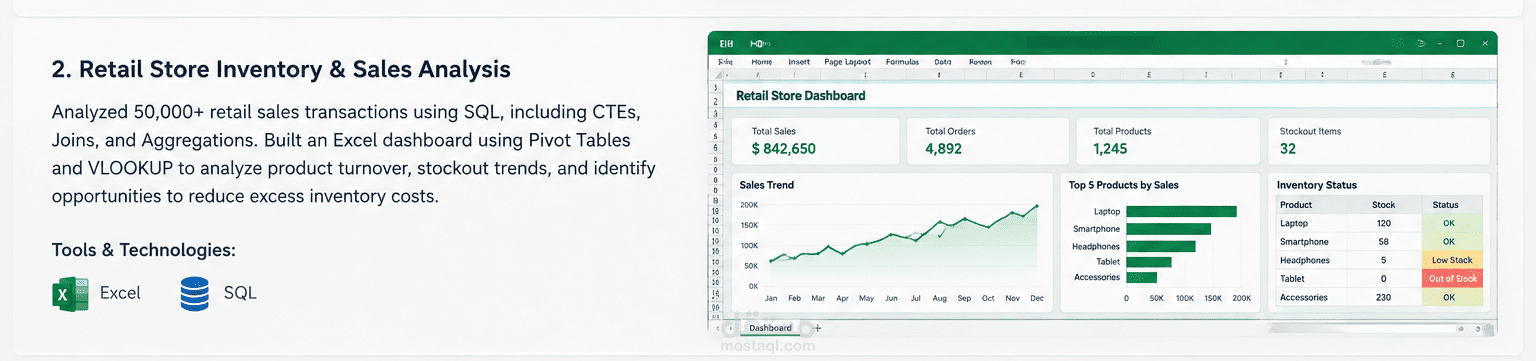Click the "Inventory Status" table title
The height and width of the screenshot is (361, 1536).
pyautogui.click(x=1317, y=185)
